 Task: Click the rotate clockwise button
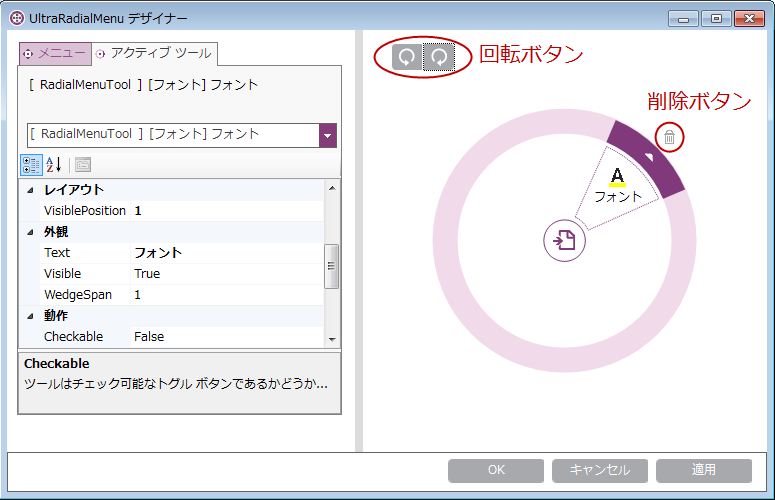tap(439, 57)
